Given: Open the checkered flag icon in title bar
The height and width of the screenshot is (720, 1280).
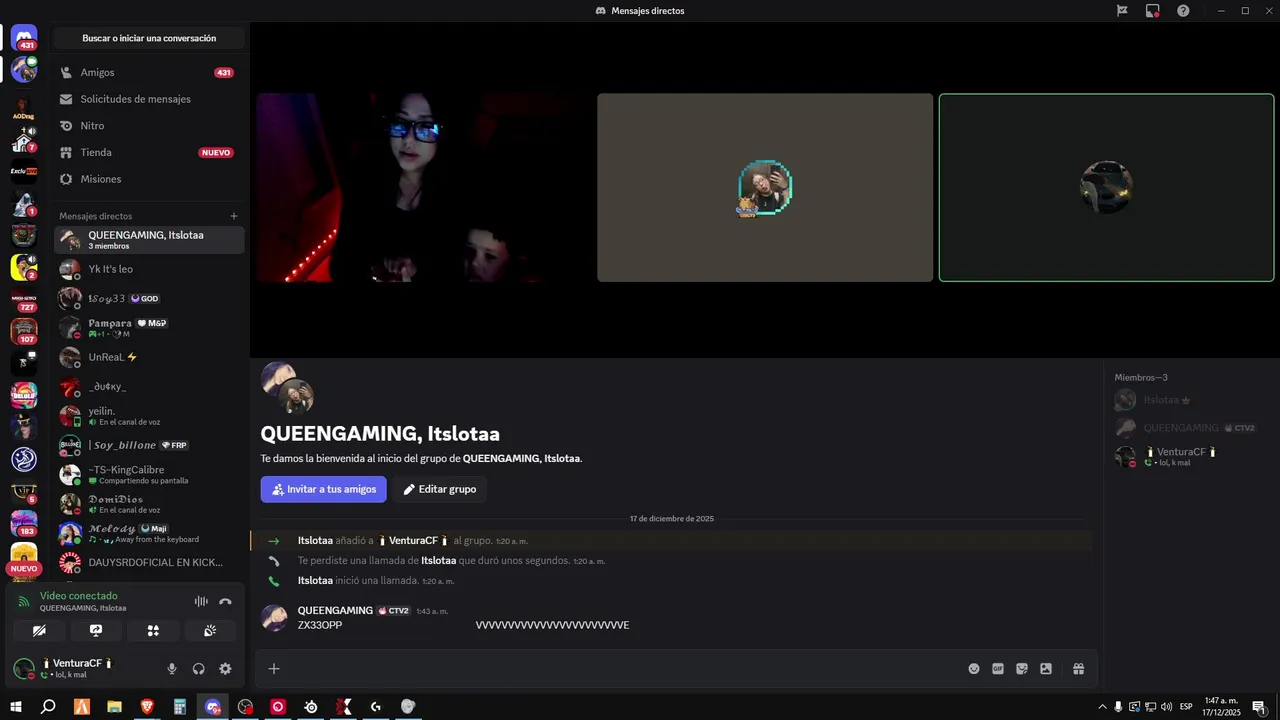Looking at the screenshot, I should [x=1122, y=11].
